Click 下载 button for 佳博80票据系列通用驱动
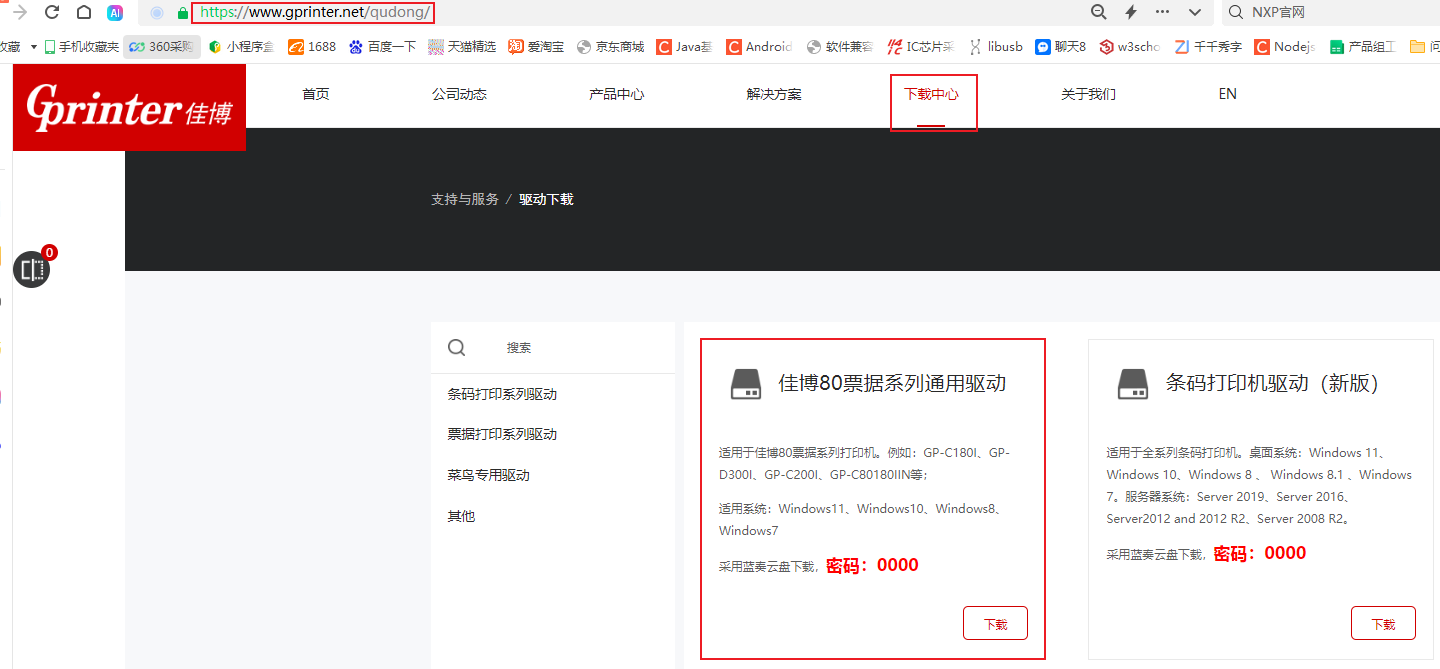The image size is (1440, 669). 995,623
